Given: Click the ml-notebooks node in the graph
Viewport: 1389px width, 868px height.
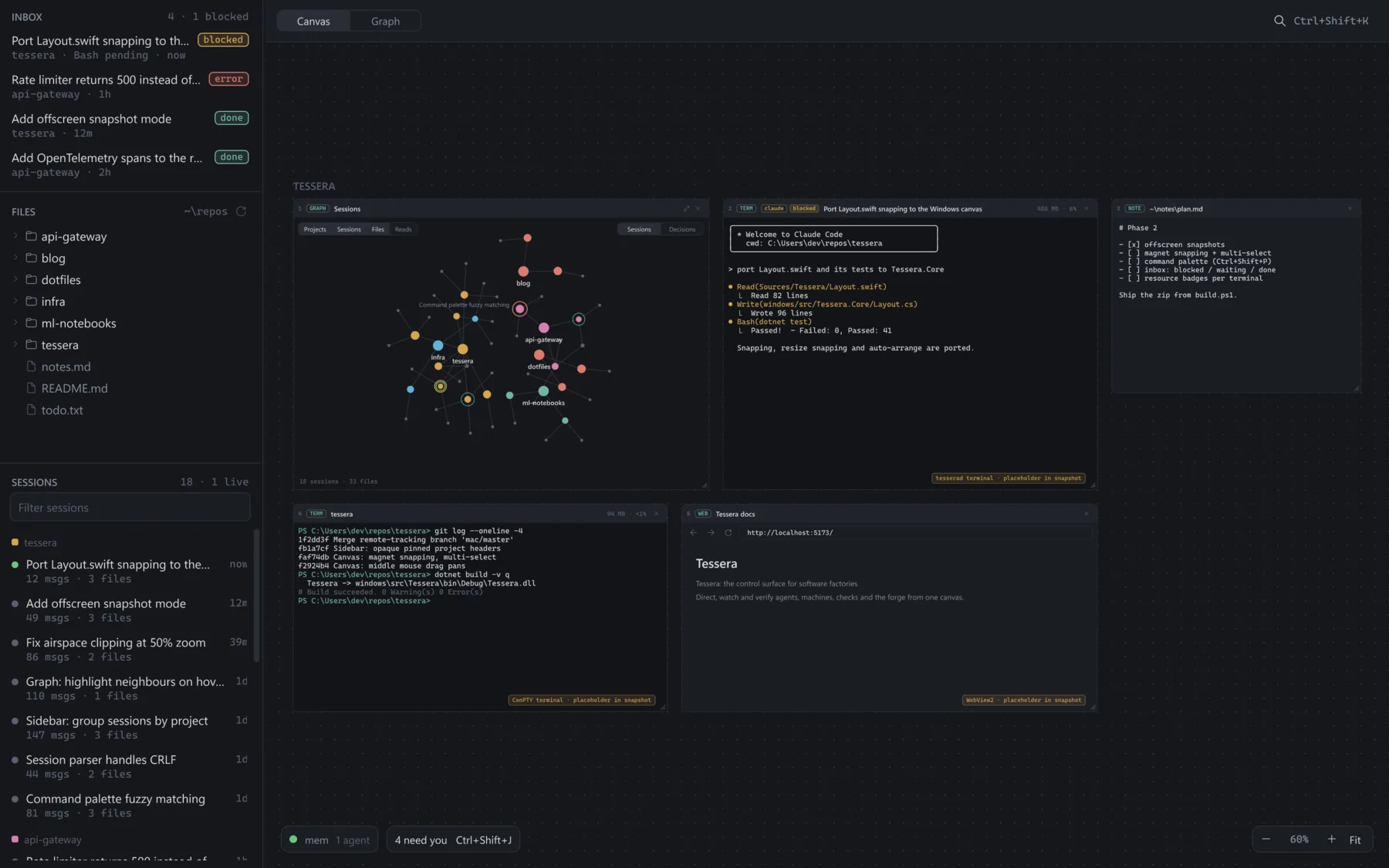Looking at the screenshot, I should pos(543,391).
